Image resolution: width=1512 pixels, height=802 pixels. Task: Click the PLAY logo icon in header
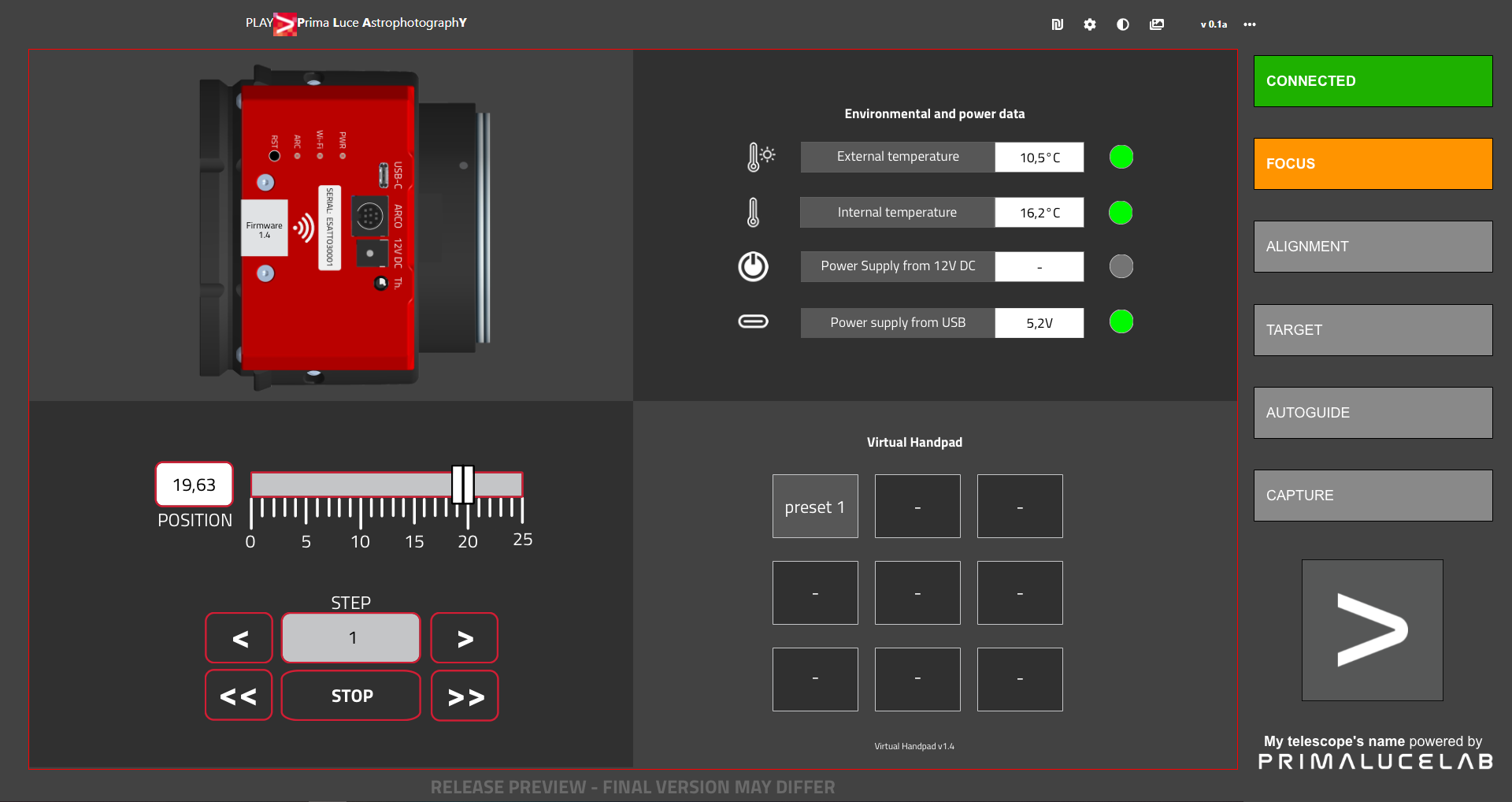pos(285,24)
